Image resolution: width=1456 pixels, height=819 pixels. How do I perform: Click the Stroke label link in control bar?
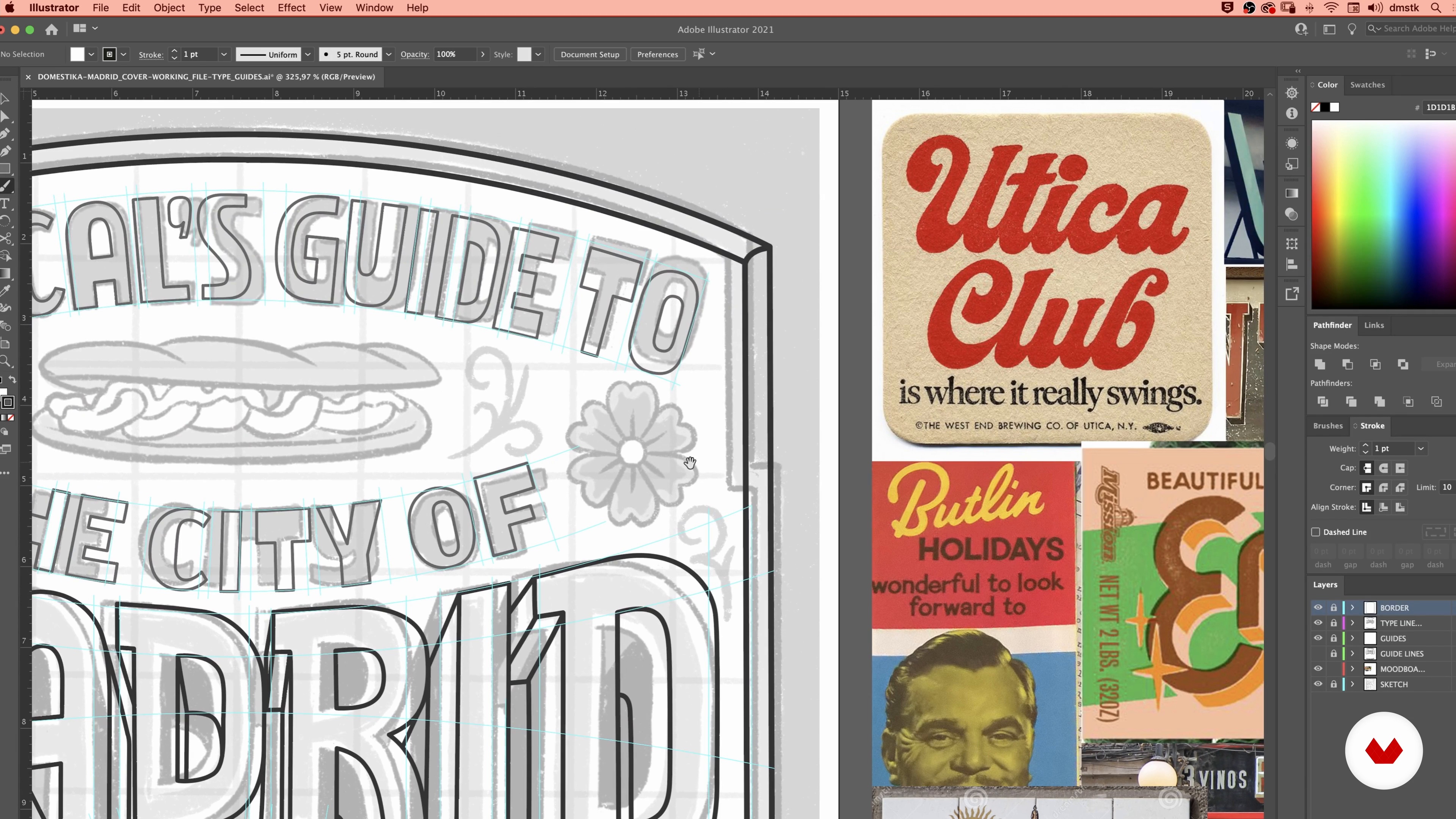point(151,55)
